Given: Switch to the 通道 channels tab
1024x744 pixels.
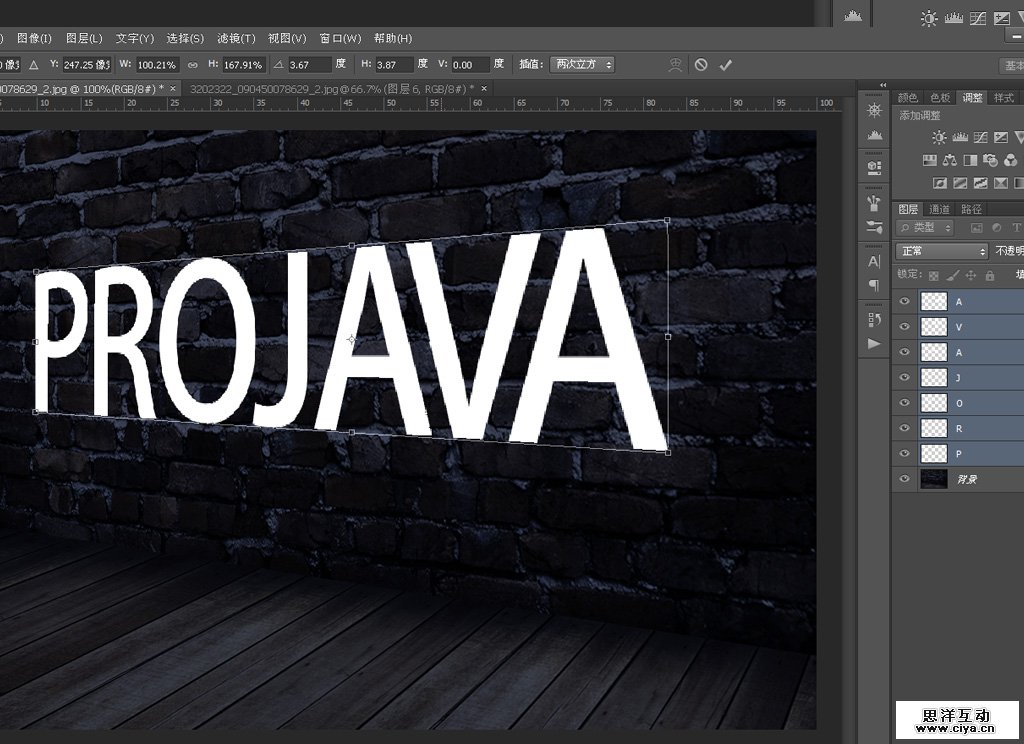Looking at the screenshot, I should click(939, 209).
